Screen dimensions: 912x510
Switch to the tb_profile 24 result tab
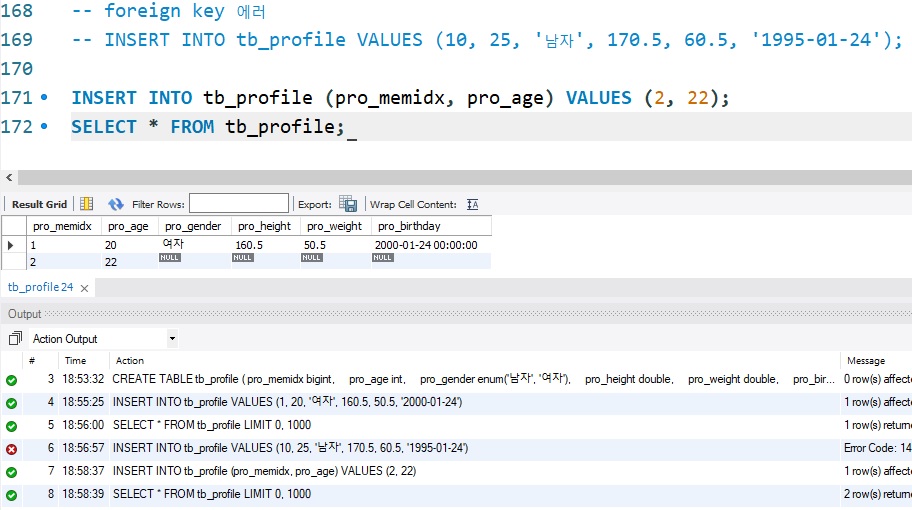[40, 287]
